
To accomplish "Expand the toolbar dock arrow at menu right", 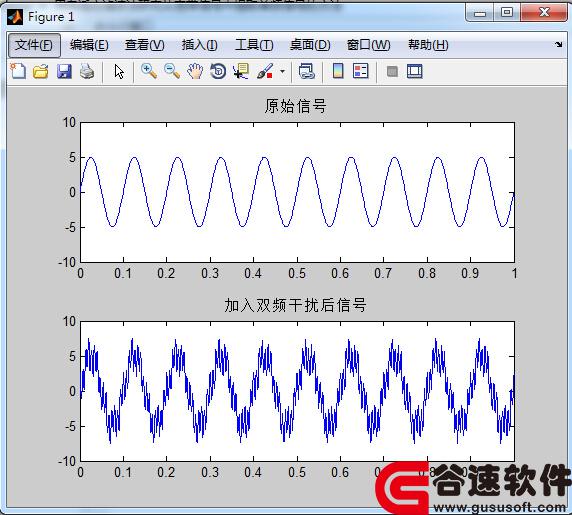I will 559,44.
